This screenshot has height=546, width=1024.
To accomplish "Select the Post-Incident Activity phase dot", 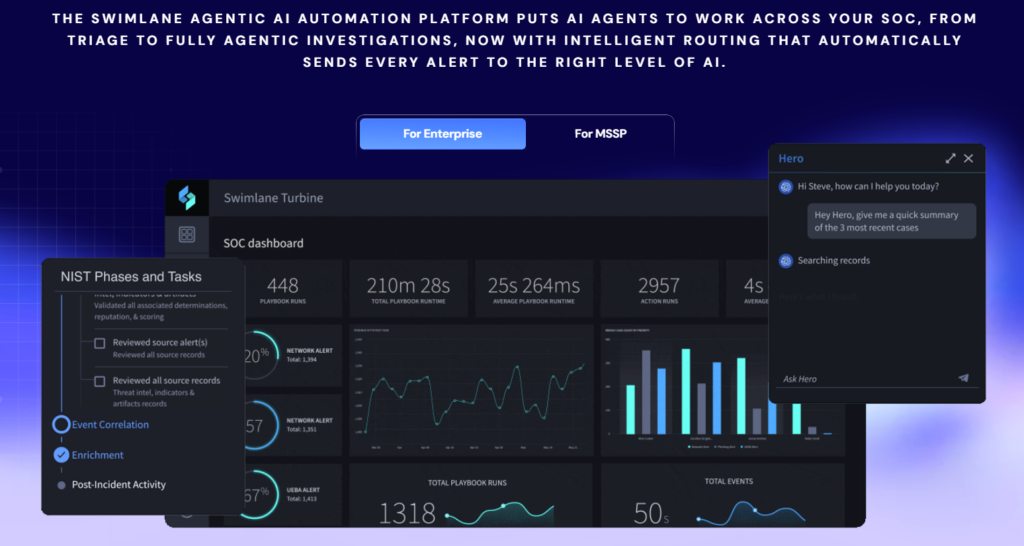I will coord(61,485).
